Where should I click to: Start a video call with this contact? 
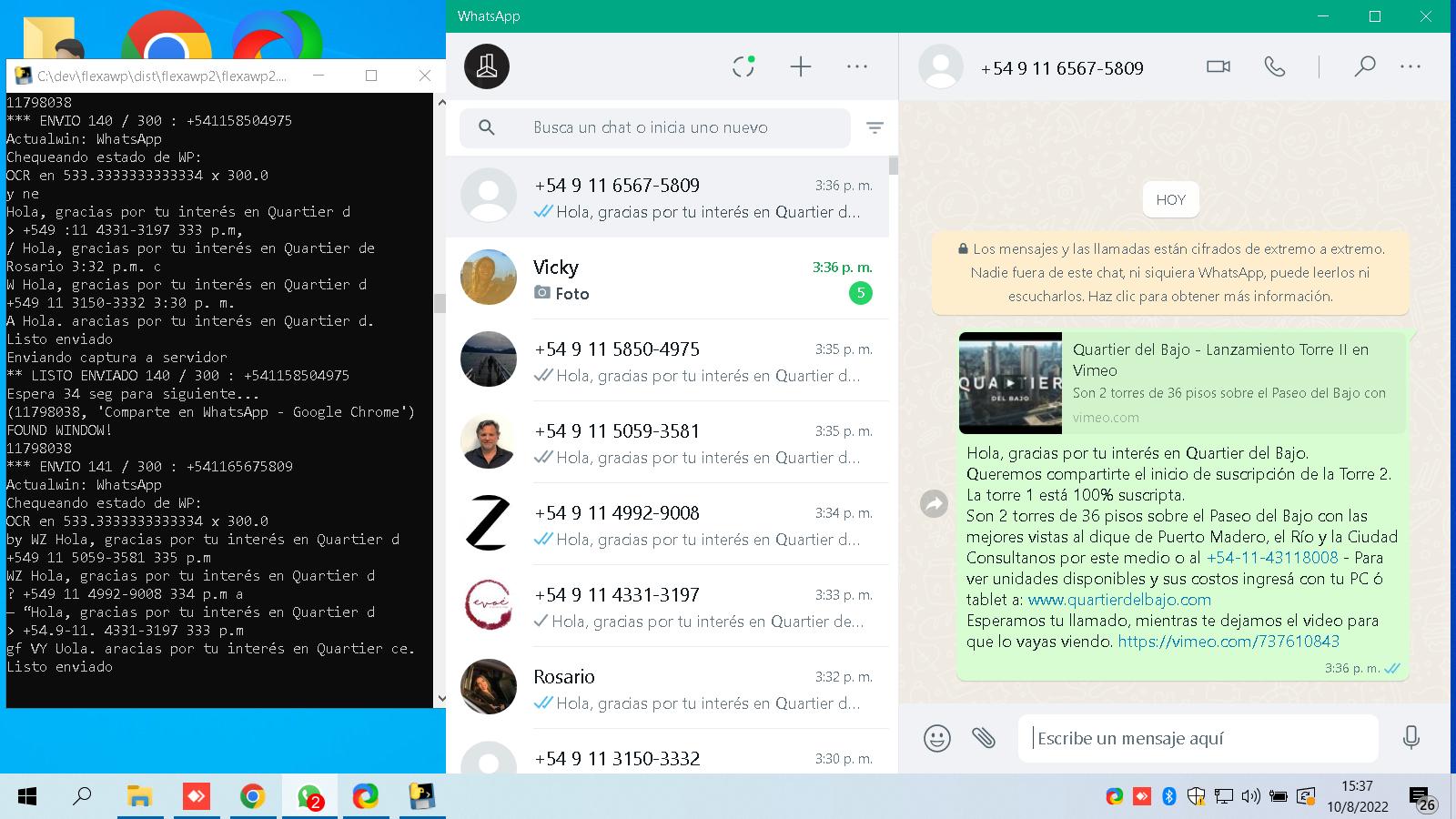click(x=1218, y=66)
